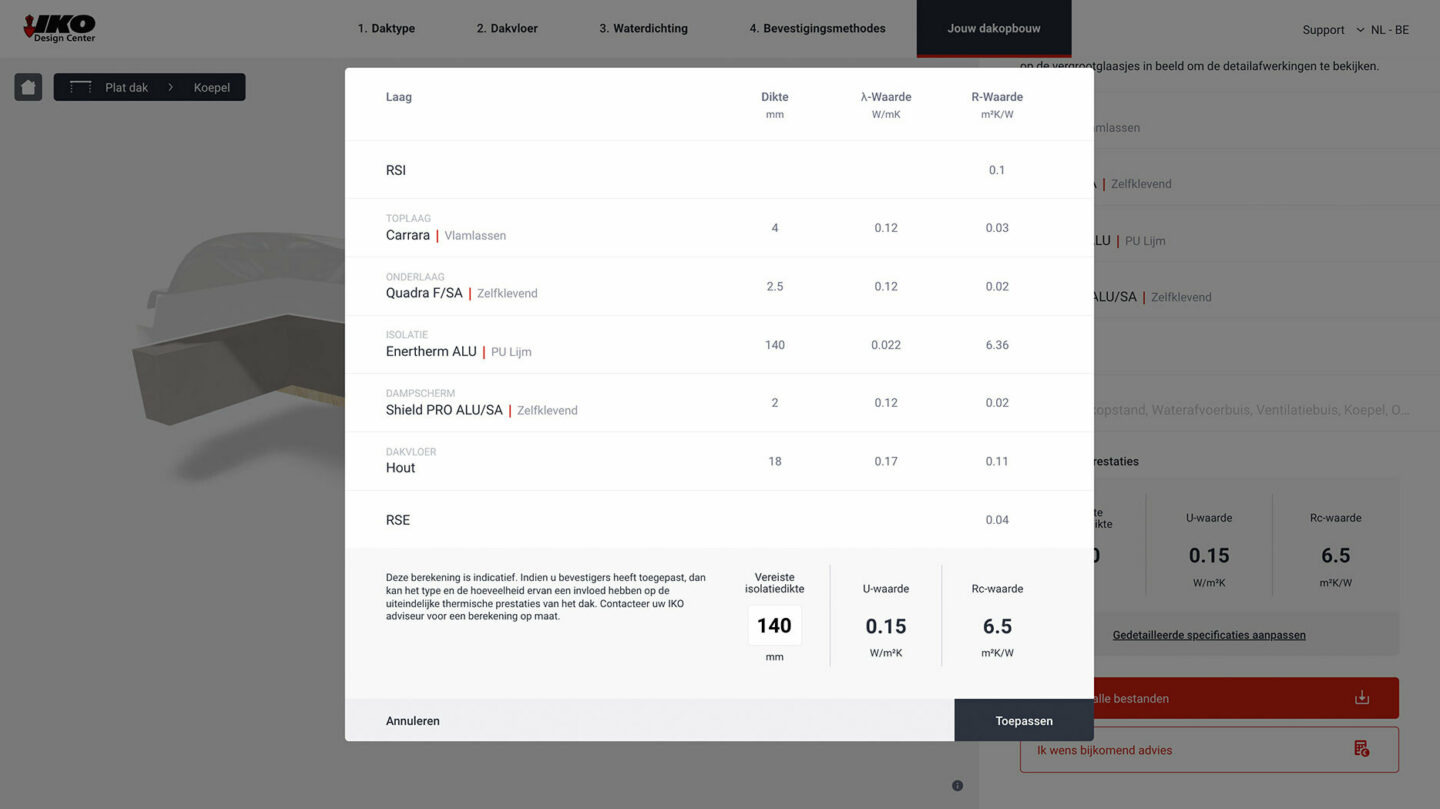Click U-waarde 0.15 in background panel
This screenshot has height=809, width=1440.
coord(1209,555)
